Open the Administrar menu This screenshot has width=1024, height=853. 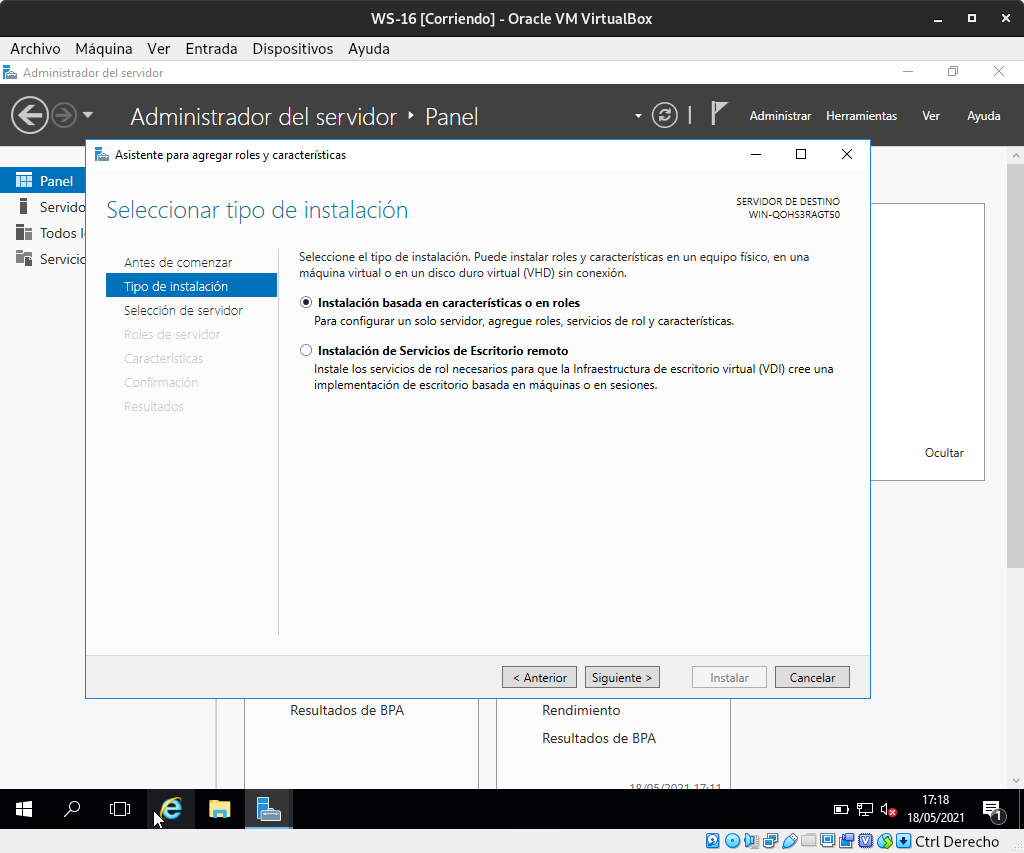tap(780, 116)
